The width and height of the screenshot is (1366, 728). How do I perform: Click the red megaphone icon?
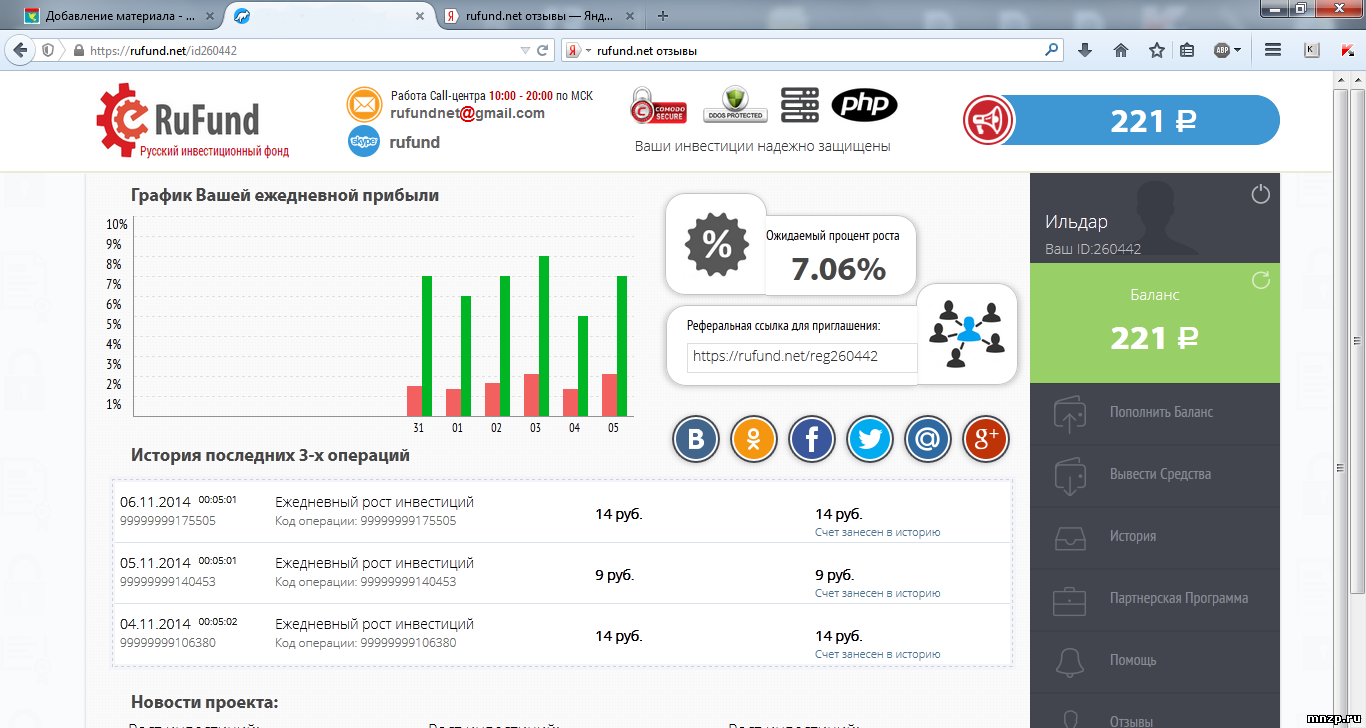click(x=988, y=121)
